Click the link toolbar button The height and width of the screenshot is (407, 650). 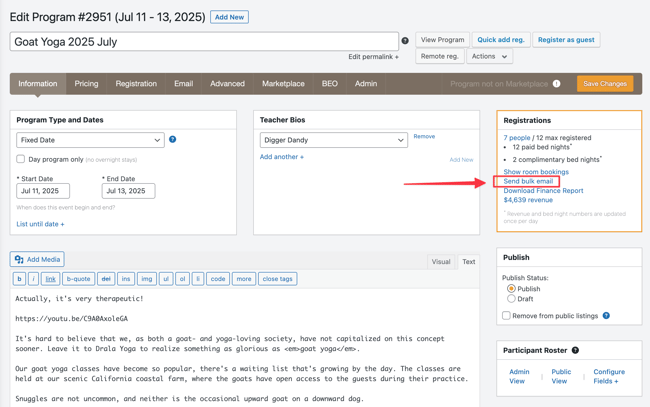pos(50,279)
